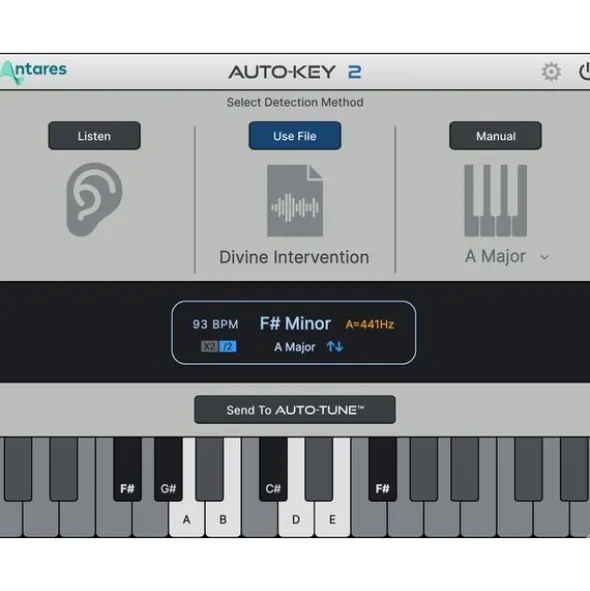
Task: Click the F# Minor detected key
Action: coord(295,324)
